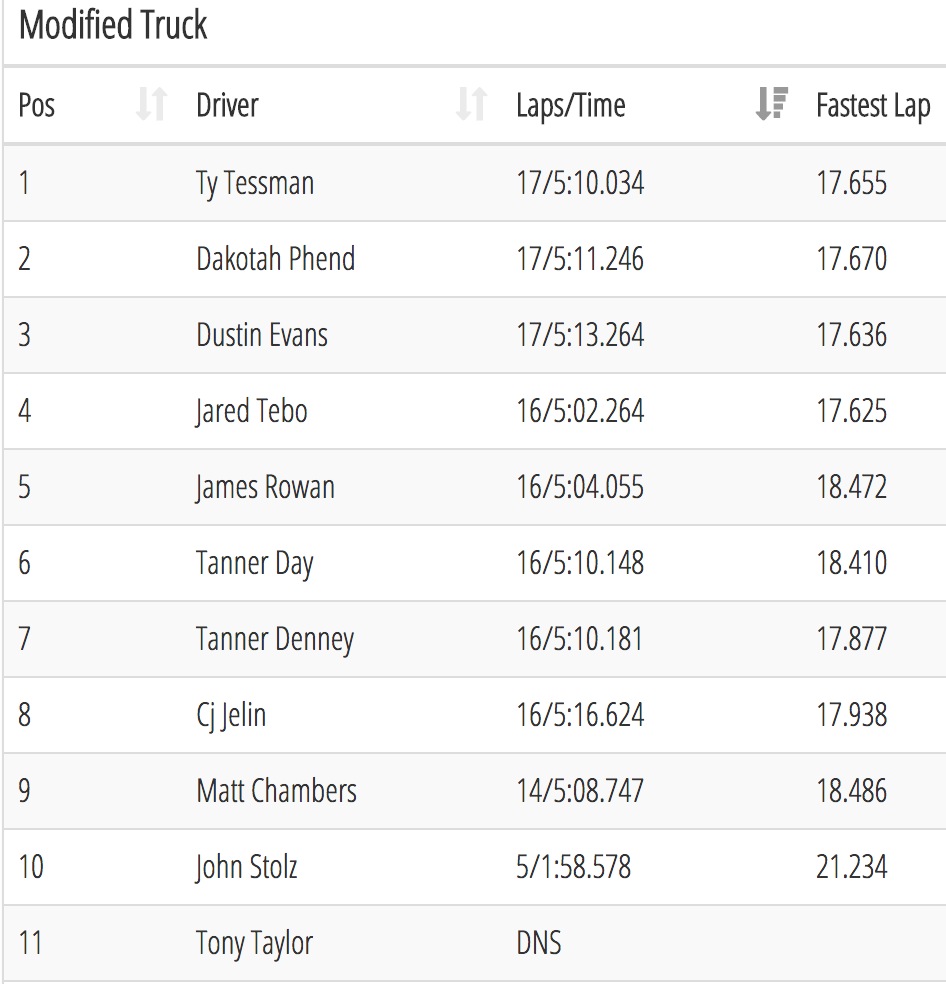Select driver Dustin Evans

tap(262, 334)
